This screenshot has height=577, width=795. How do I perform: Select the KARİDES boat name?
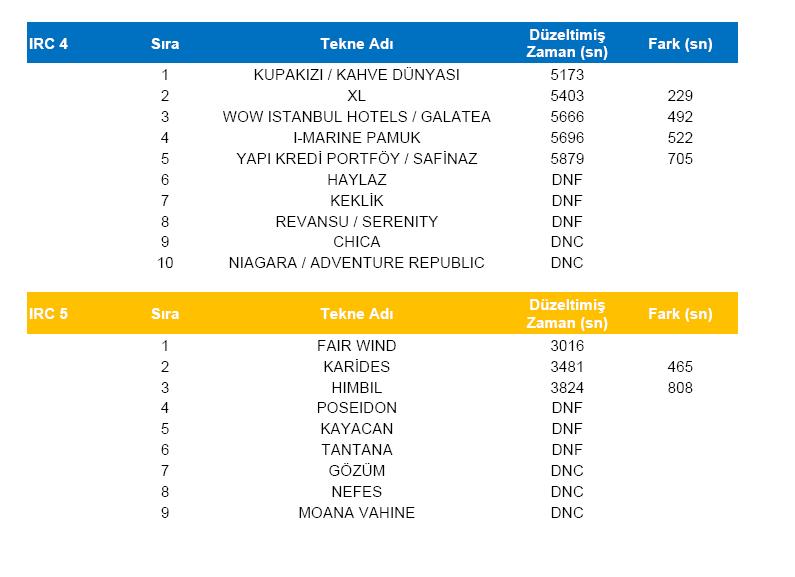coord(356,367)
